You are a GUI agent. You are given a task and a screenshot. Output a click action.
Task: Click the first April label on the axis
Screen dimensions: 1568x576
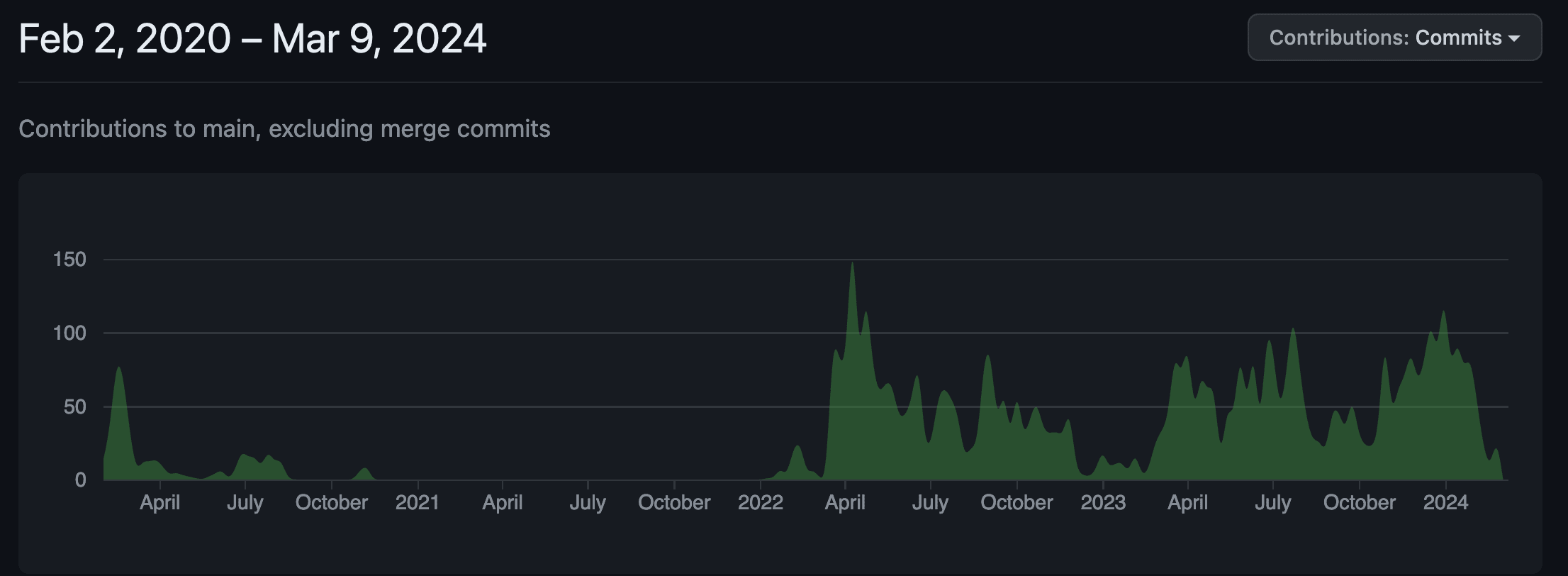coord(159,503)
